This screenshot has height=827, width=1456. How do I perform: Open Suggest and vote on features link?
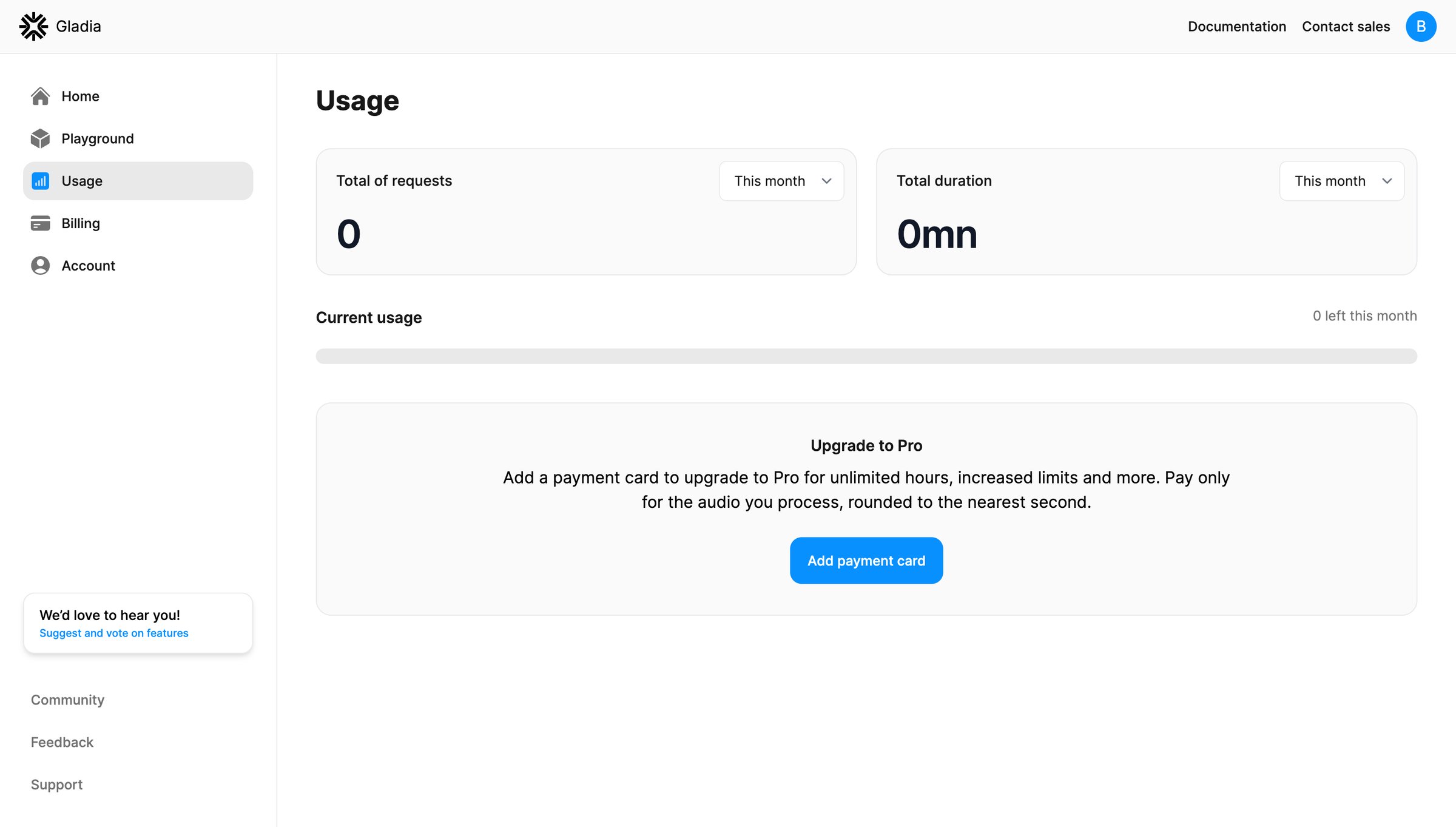tap(114, 633)
